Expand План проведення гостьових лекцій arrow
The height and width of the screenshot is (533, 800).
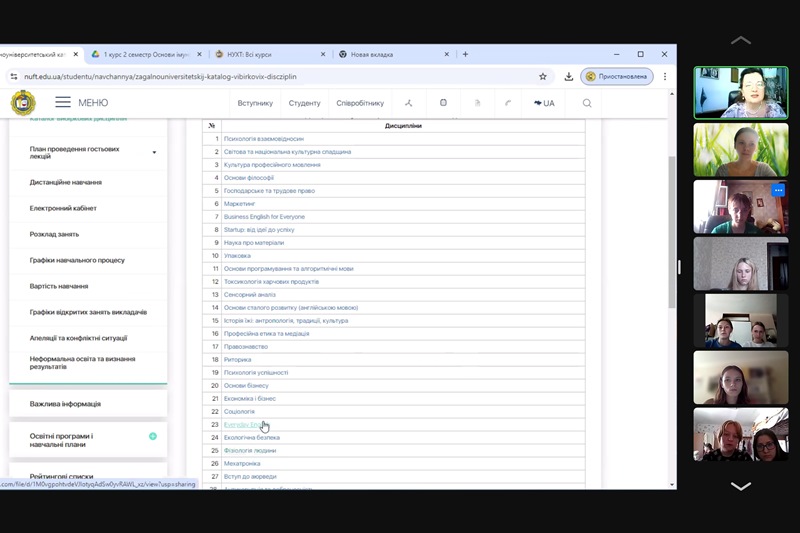[154, 153]
